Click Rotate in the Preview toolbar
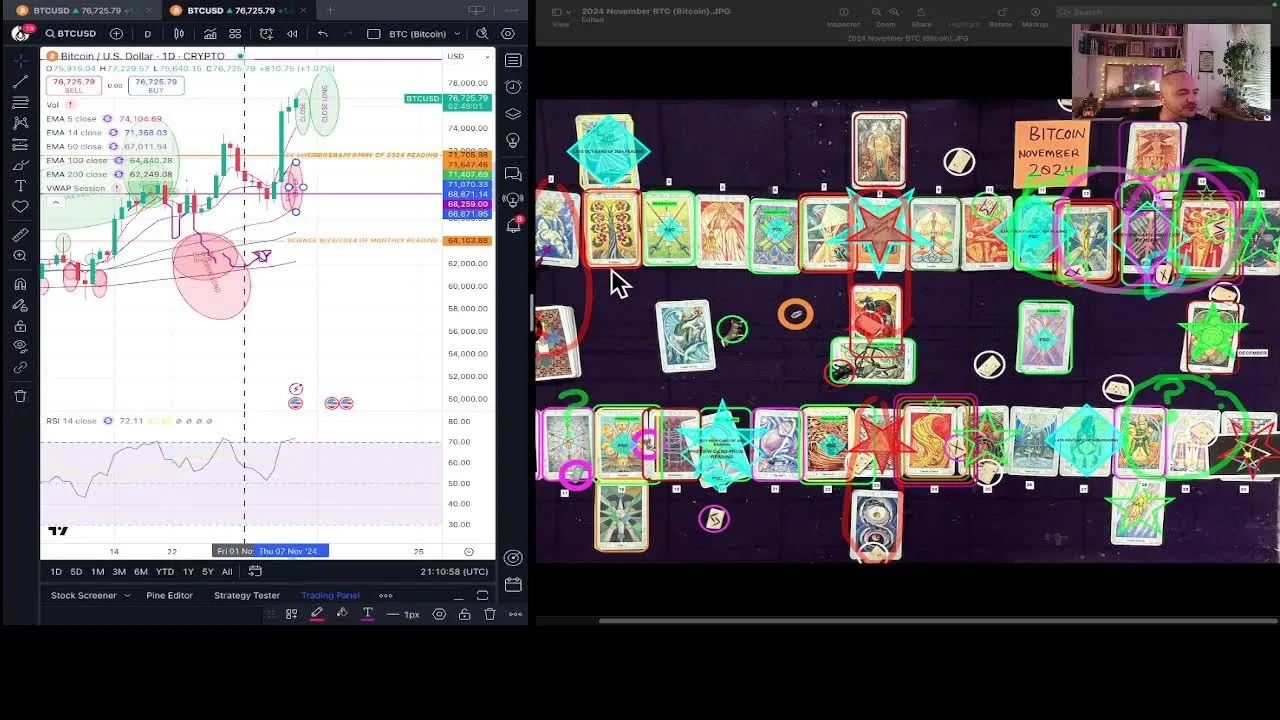Image resolution: width=1280 pixels, height=720 pixels. pos(1000,17)
